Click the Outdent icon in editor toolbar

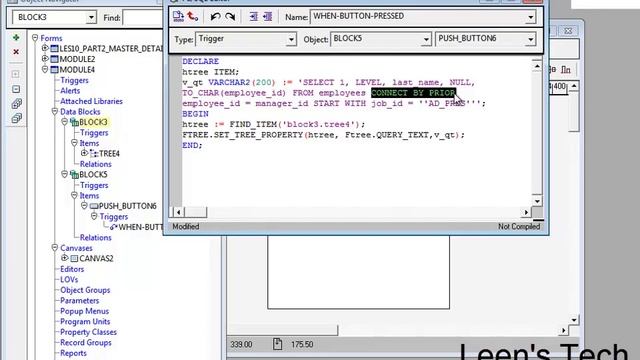point(268,17)
